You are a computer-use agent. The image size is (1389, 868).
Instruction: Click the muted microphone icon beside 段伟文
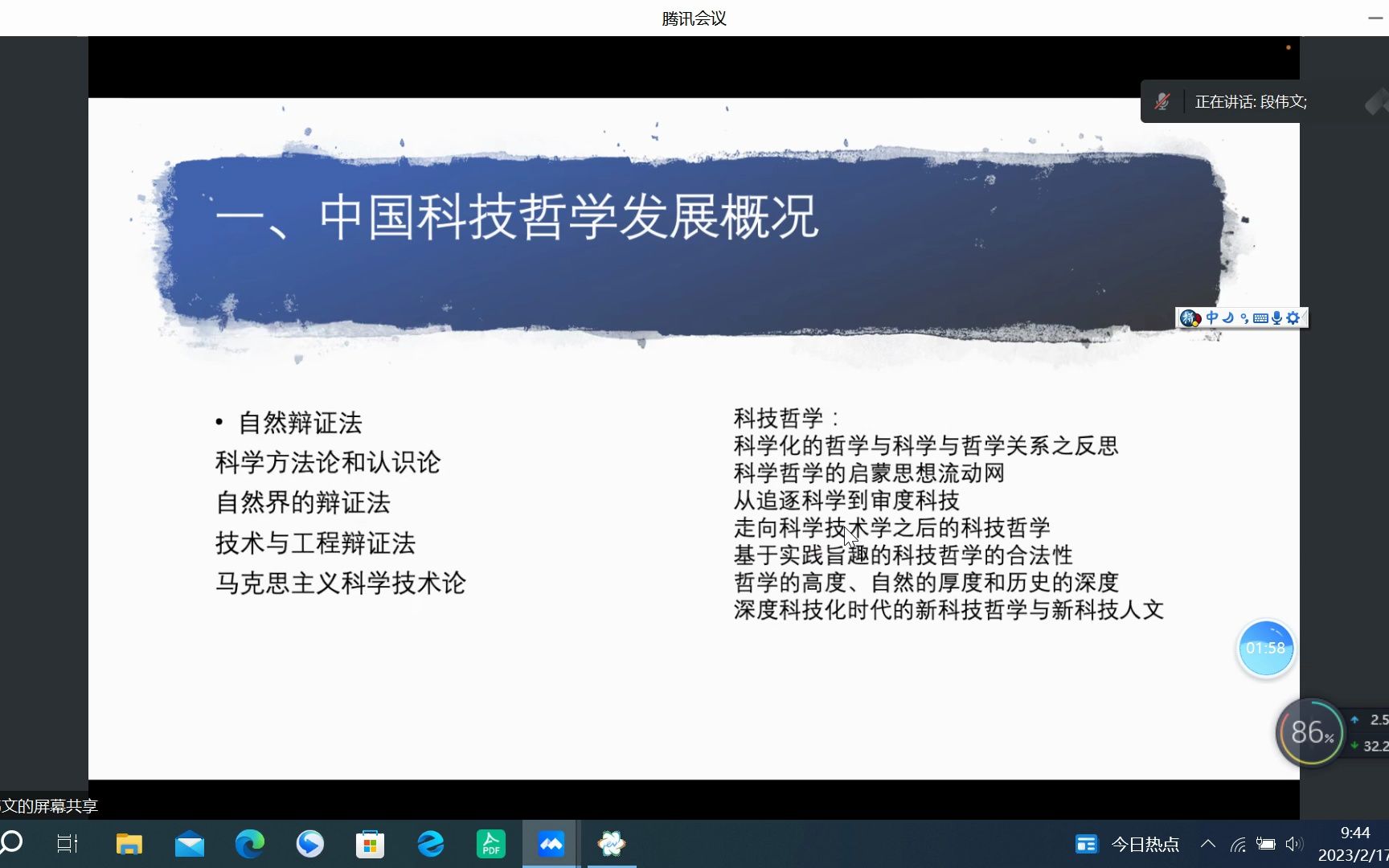[1162, 101]
